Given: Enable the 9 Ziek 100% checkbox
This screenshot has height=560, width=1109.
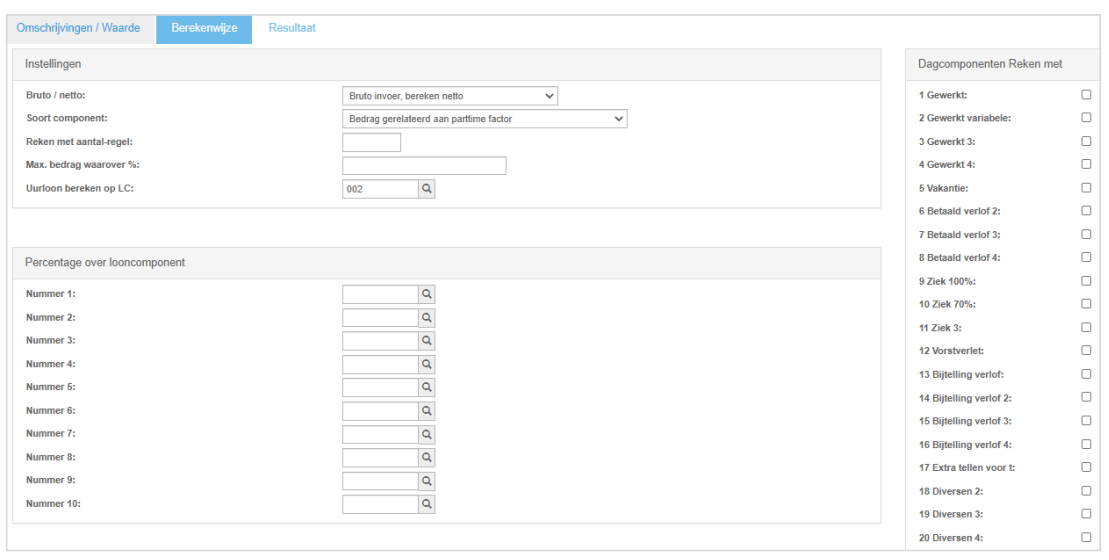Looking at the screenshot, I should point(1086,281).
